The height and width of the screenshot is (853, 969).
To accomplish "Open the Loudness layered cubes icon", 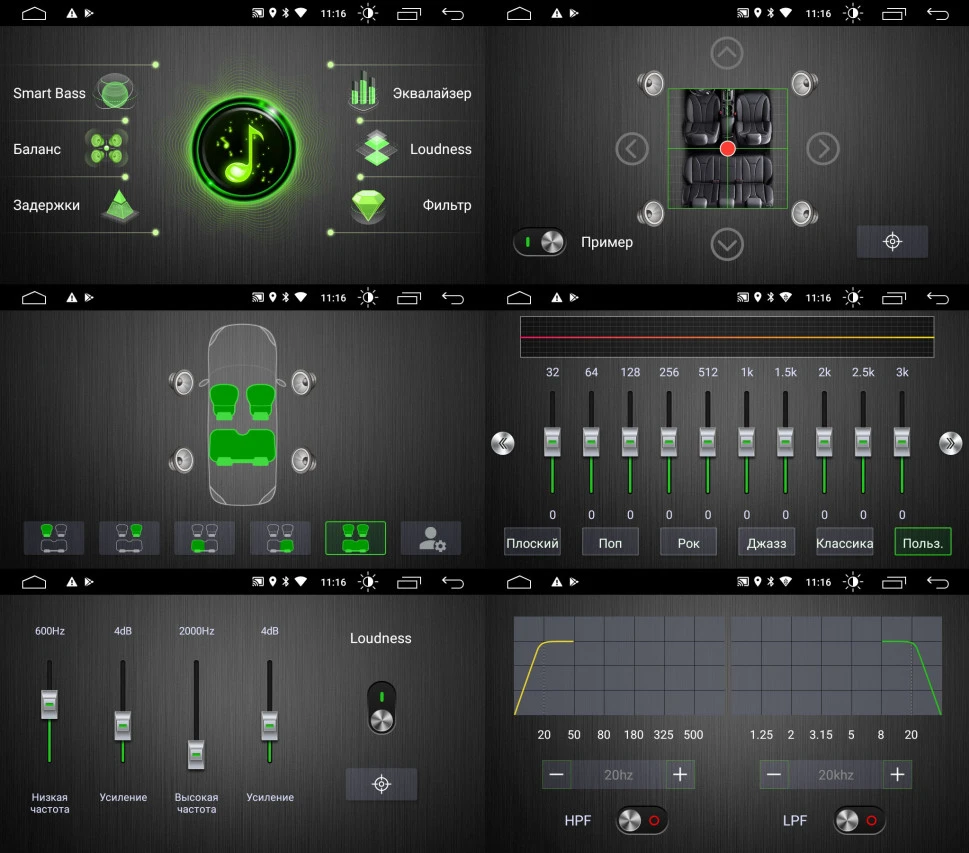I will pyautogui.click(x=377, y=148).
